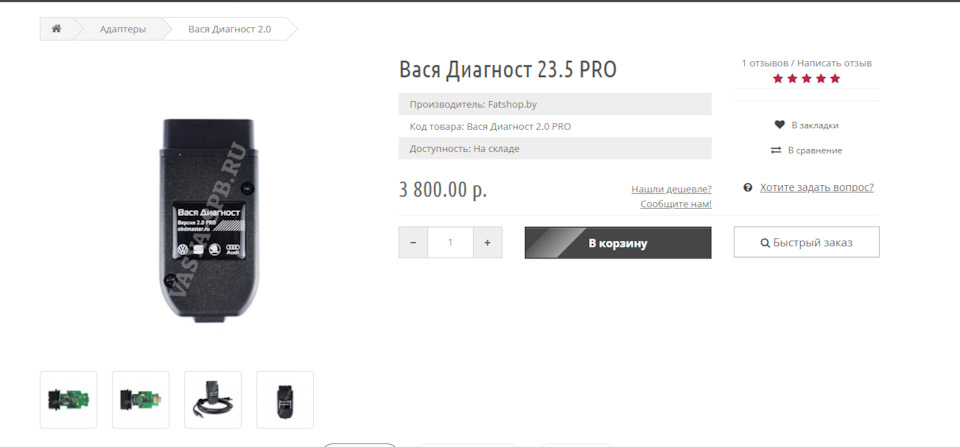This screenshot has width=960, height=447.
Task: Click the five-star rating
Action: pyautogui.click(x=806, y=78)
